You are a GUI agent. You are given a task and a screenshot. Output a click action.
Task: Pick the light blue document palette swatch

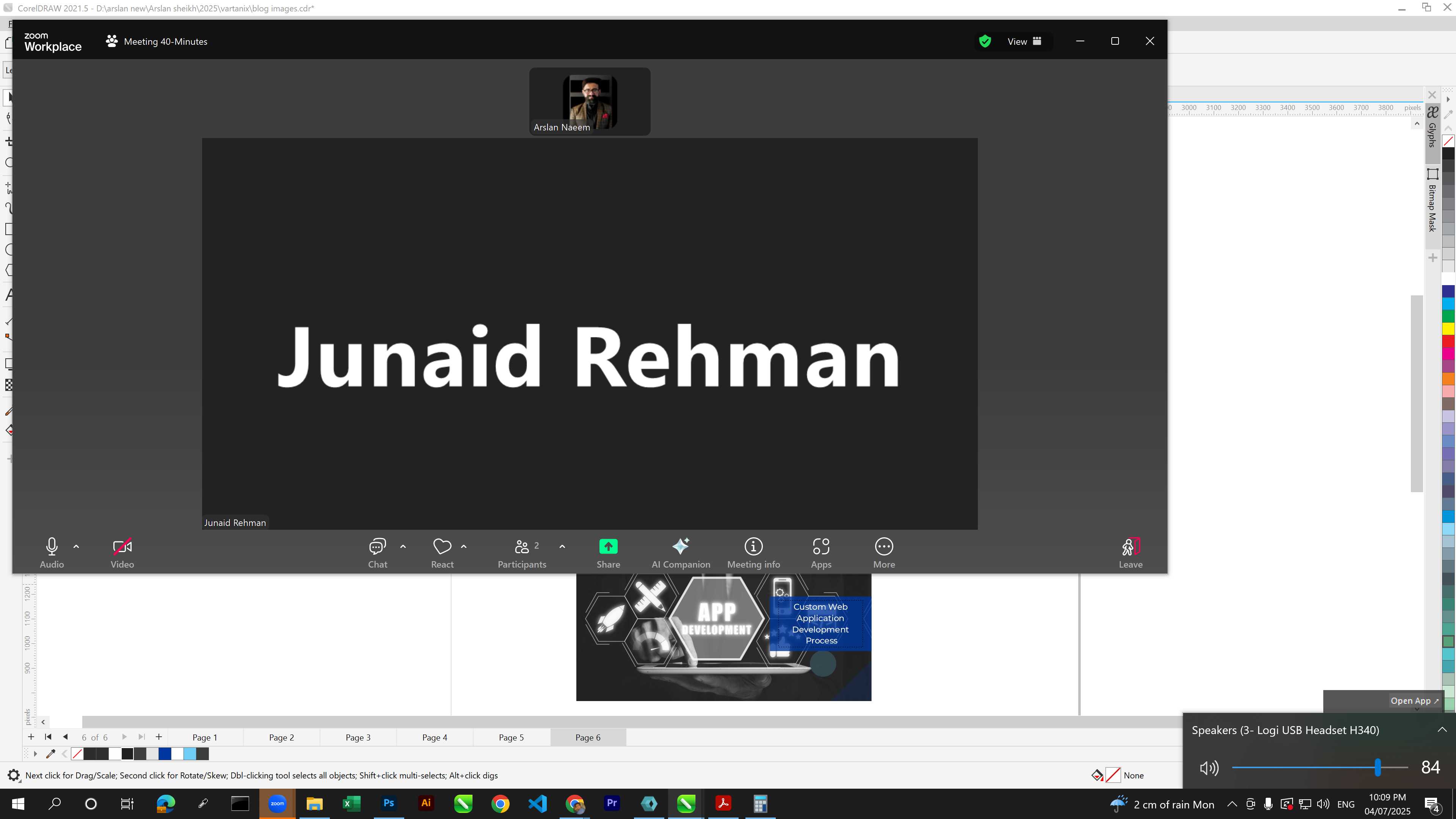click(190, 753)
